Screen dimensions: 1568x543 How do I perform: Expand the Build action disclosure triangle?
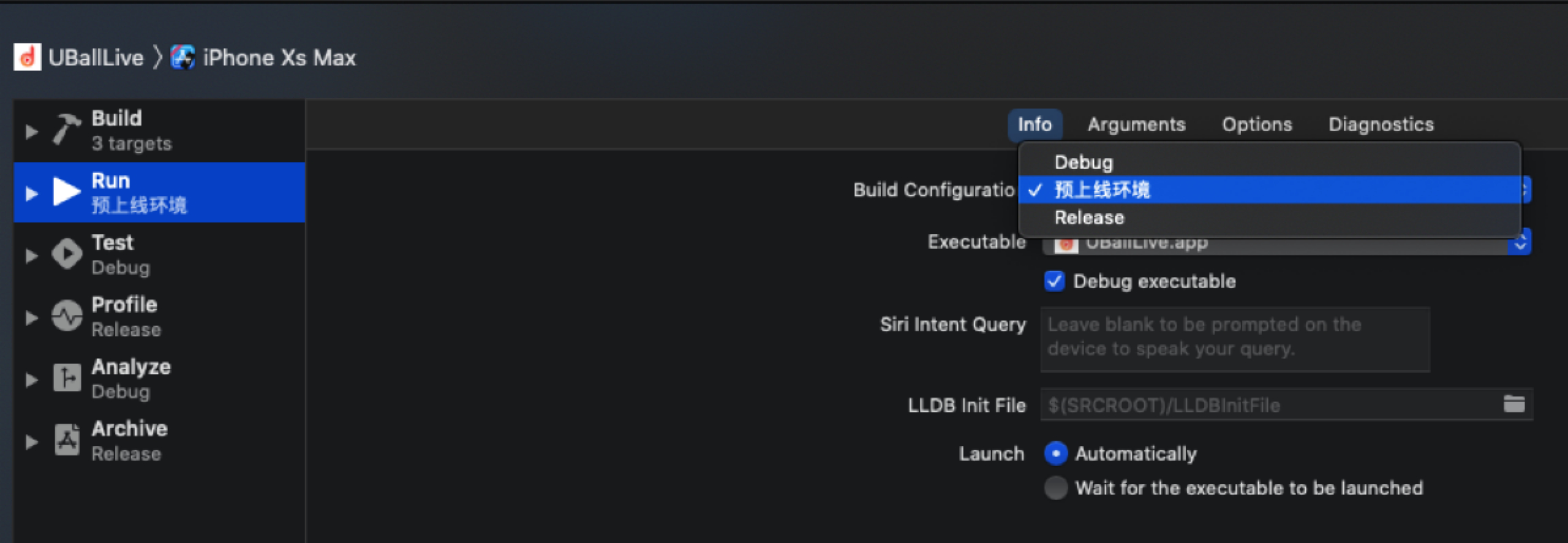coord(31,131)
